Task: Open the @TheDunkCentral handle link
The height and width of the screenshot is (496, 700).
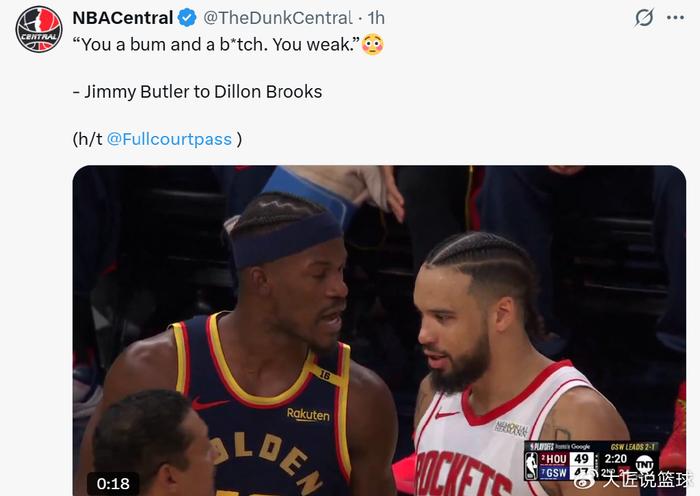Action: [x=278, y=18]
